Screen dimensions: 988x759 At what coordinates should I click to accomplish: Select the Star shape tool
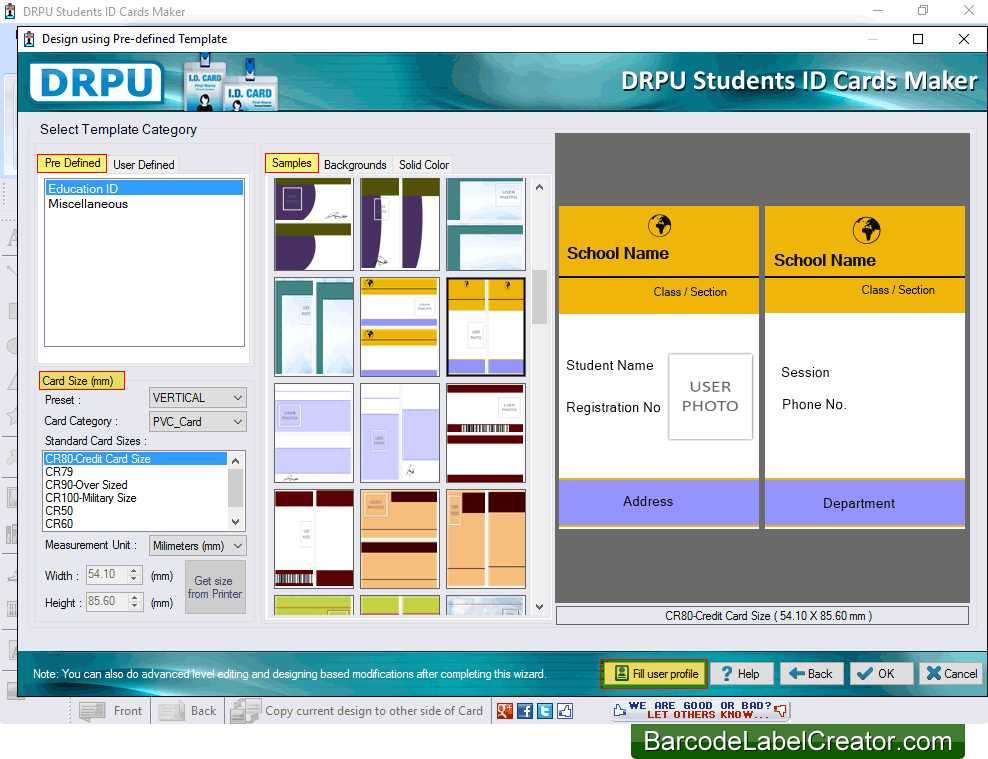point(11,417)
